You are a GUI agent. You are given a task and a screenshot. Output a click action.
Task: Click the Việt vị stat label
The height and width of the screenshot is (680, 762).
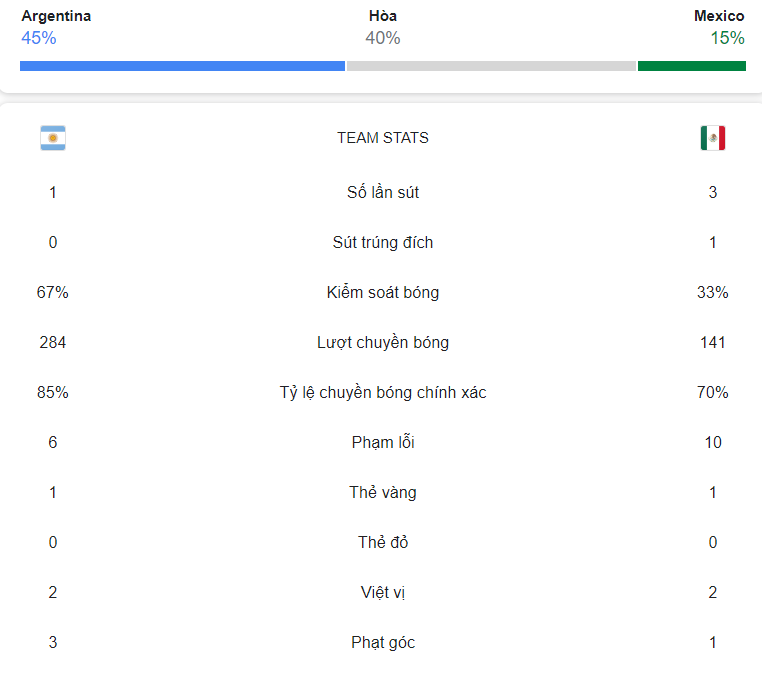[383, 593]
